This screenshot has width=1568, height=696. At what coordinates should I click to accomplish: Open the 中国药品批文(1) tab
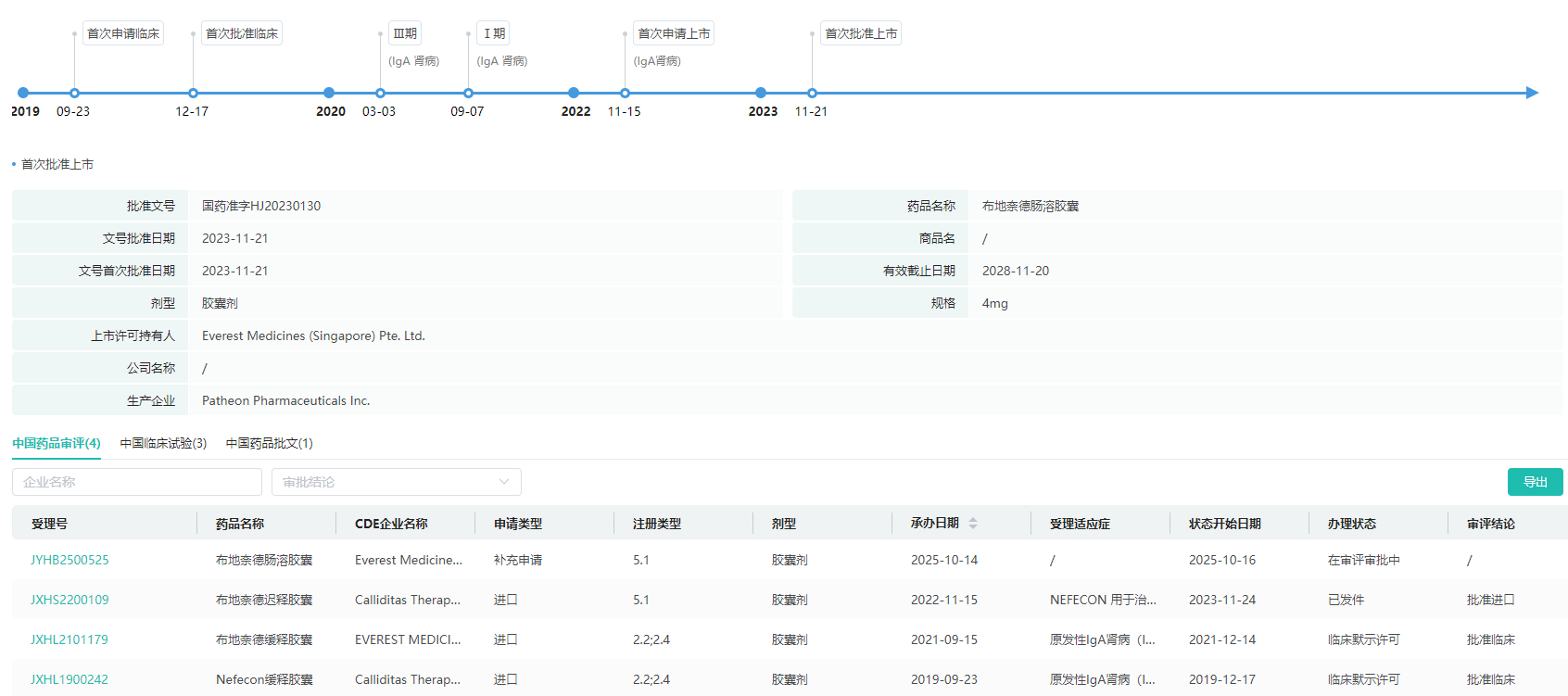pyautogui.click(x=270, y=443)
